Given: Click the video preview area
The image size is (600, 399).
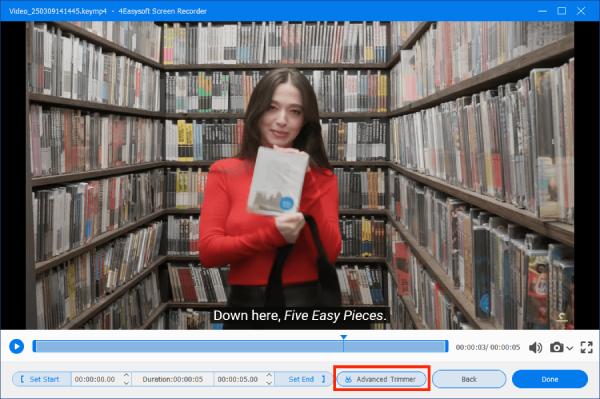Looking at the screenshot, I should point(300,176).
